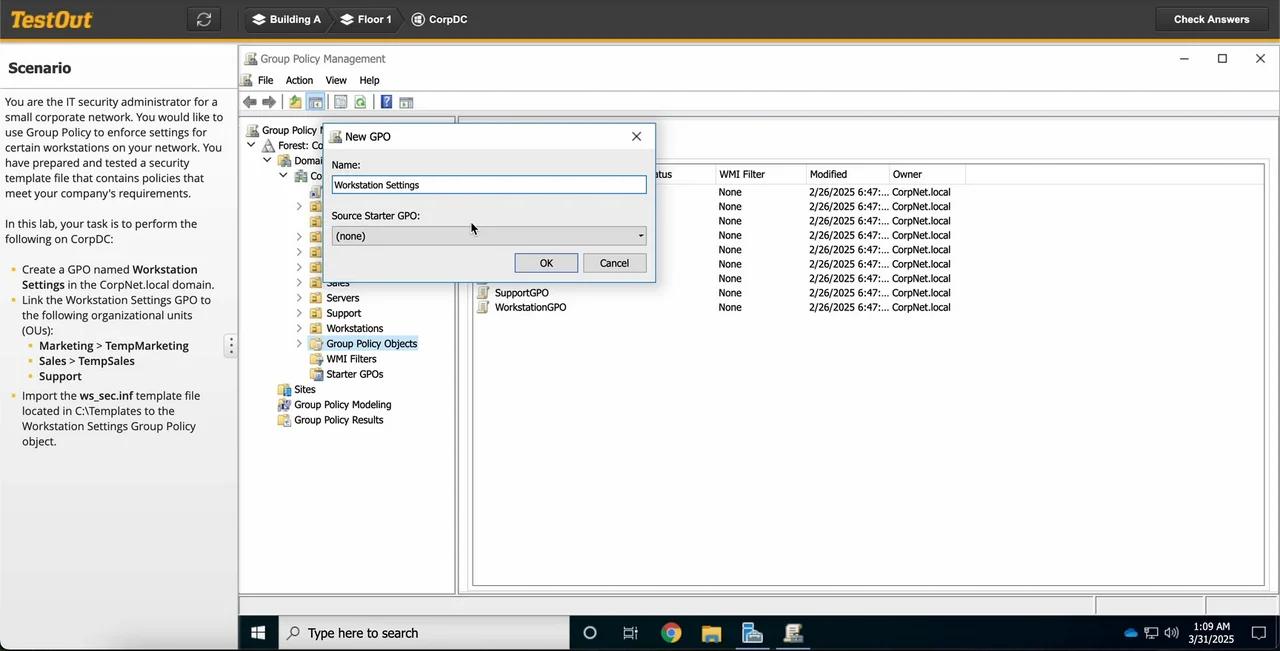The height and width of the screenshot is (651, 1280).
Task: Collapse the Forest: CorpNet tree node
Action: [252, 144]
